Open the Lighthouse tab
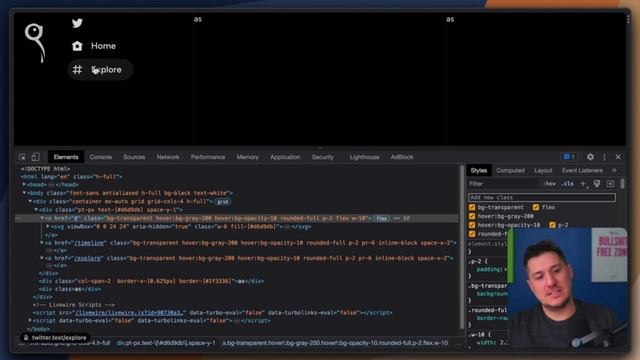640x360 pixels. pos(364,157)
